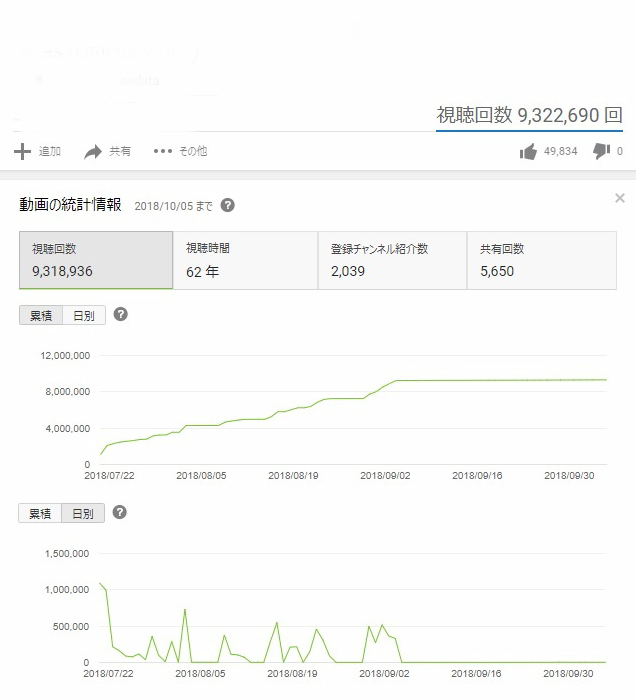Click the 追加 text label

(x=50, y=152)
